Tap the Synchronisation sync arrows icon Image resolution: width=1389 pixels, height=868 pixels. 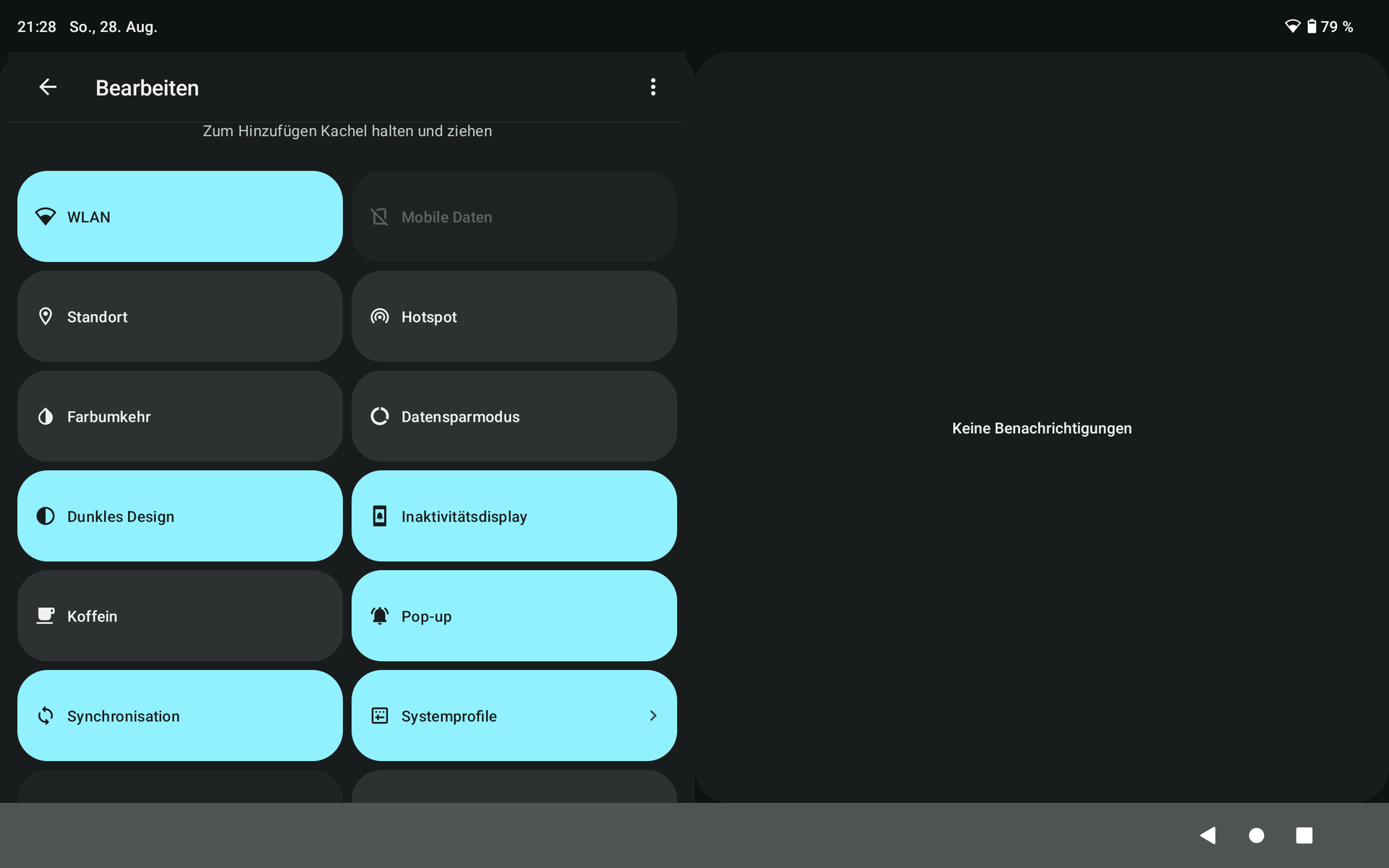46,716
